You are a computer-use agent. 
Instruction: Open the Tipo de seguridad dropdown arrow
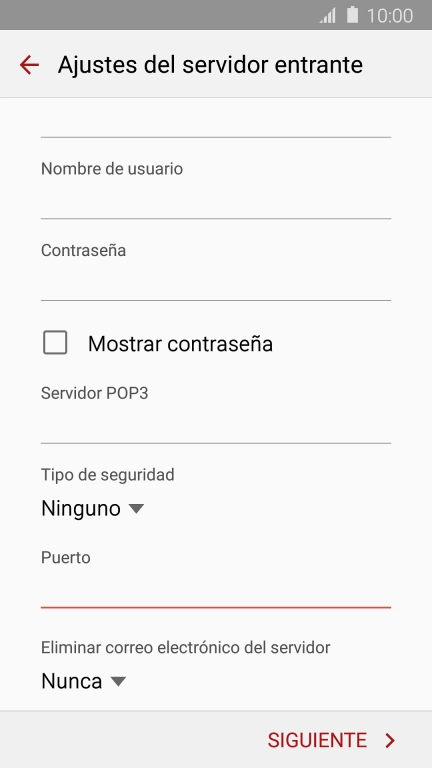(x=136, y=509)
